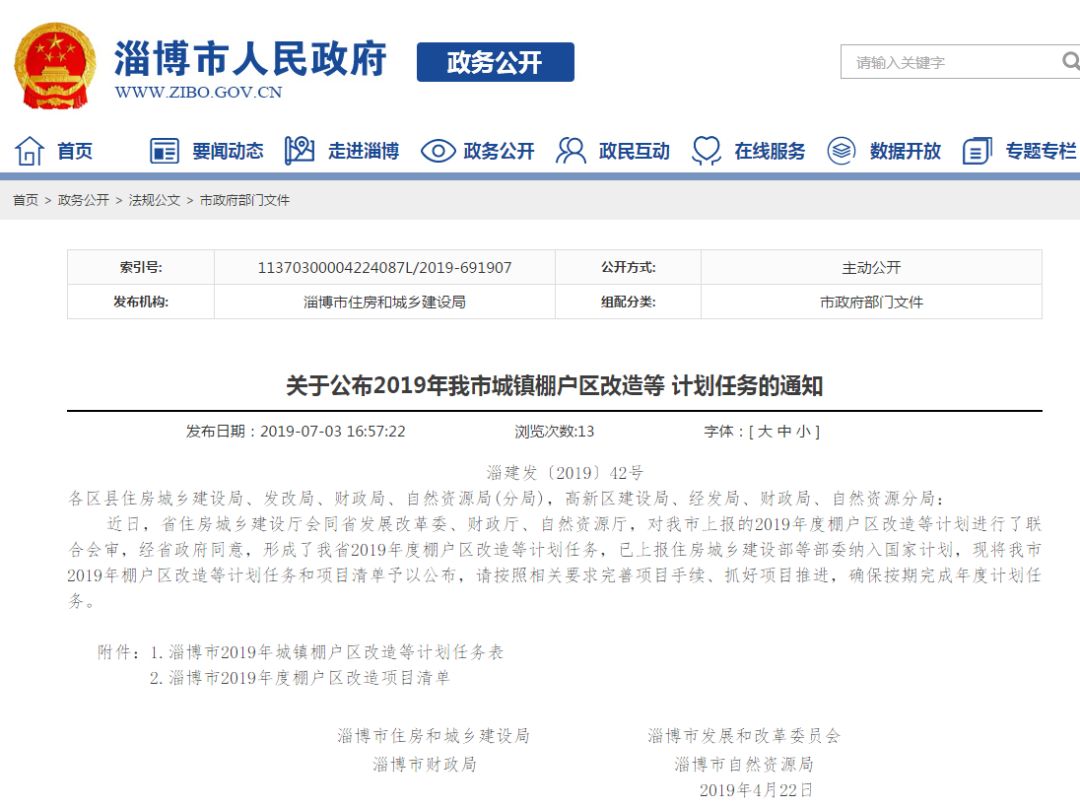This screenshot has height=808, width=1080.
Task: Go to 首页 in the breadcrumb
Action: [x=25, y=200]
